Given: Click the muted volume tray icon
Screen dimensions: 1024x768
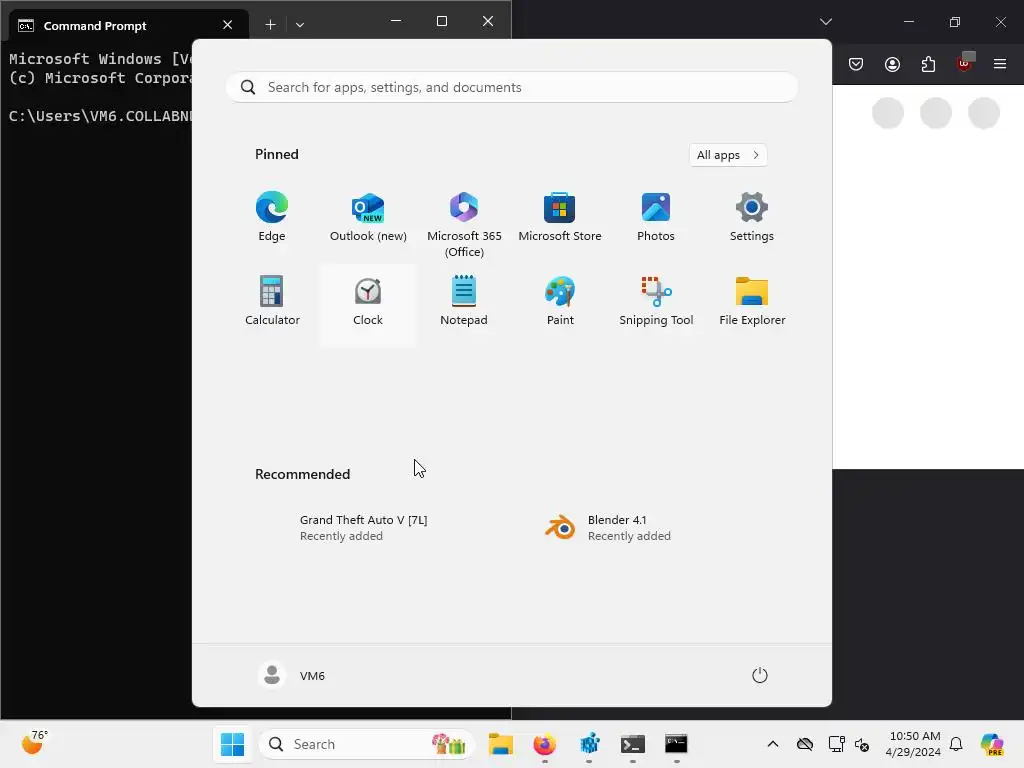Looking at the screenshot, I should 861,744.
